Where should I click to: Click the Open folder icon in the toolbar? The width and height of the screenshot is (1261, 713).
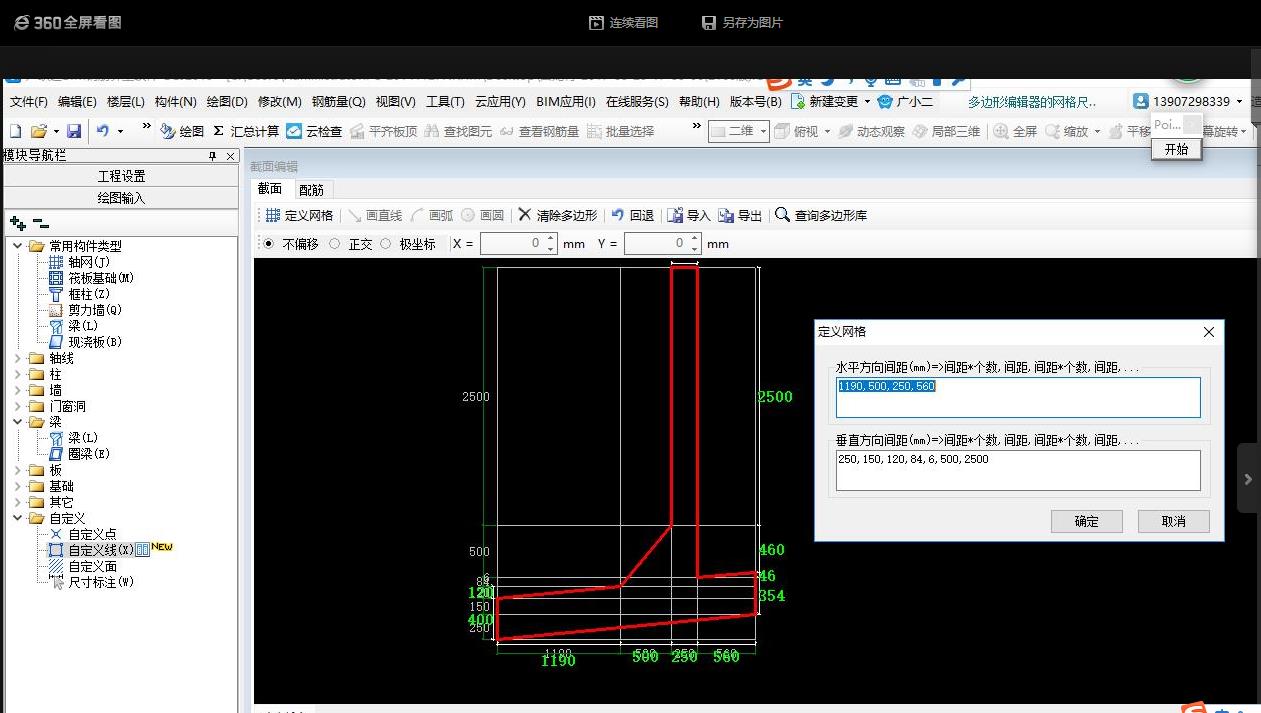coord(38,131)
